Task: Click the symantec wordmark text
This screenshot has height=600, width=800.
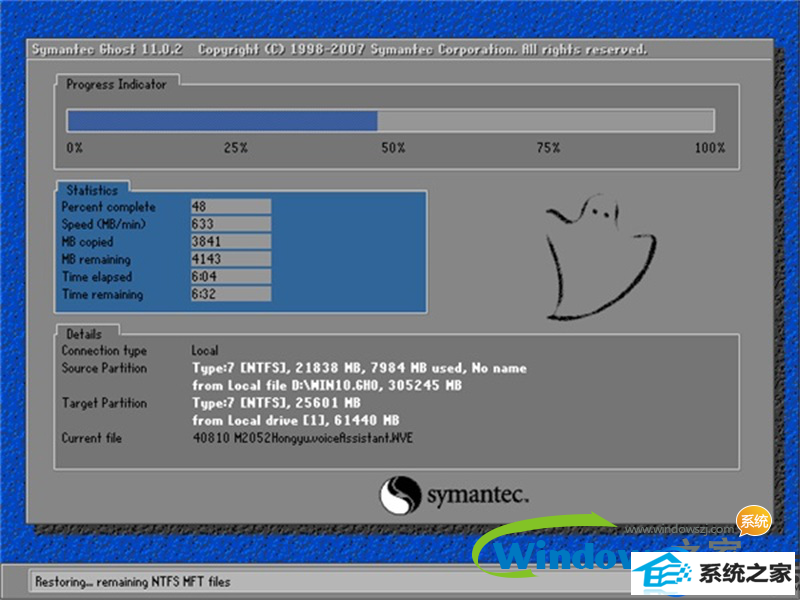Action: click(478, 495)
